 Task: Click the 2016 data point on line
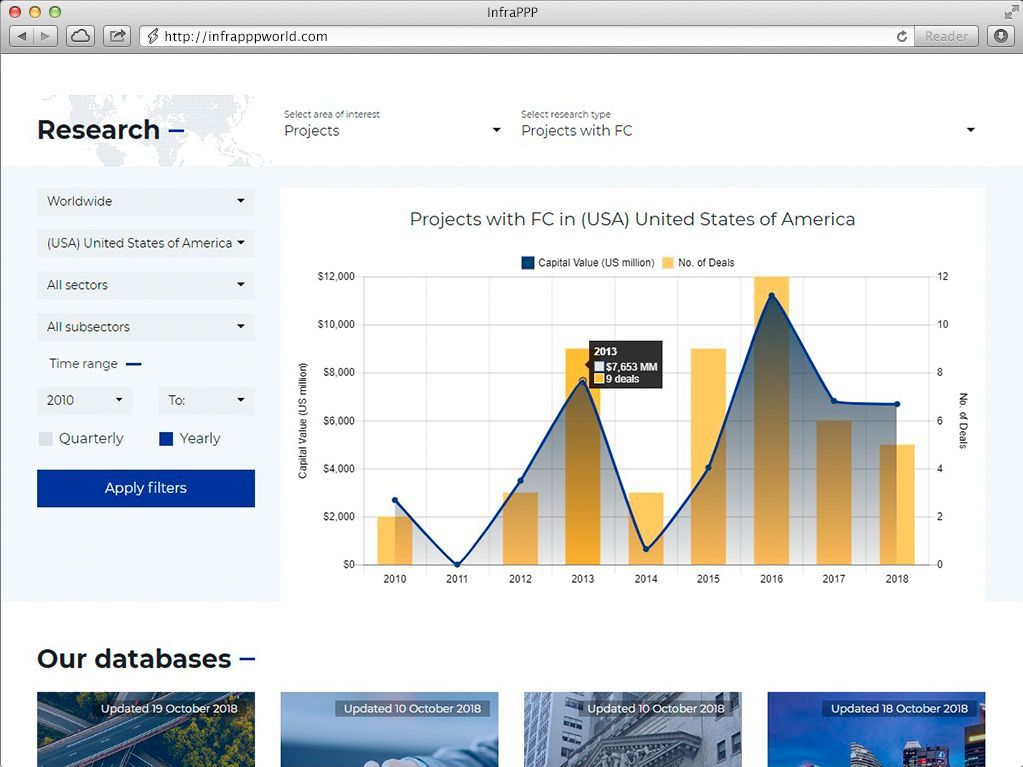point(771,295)
